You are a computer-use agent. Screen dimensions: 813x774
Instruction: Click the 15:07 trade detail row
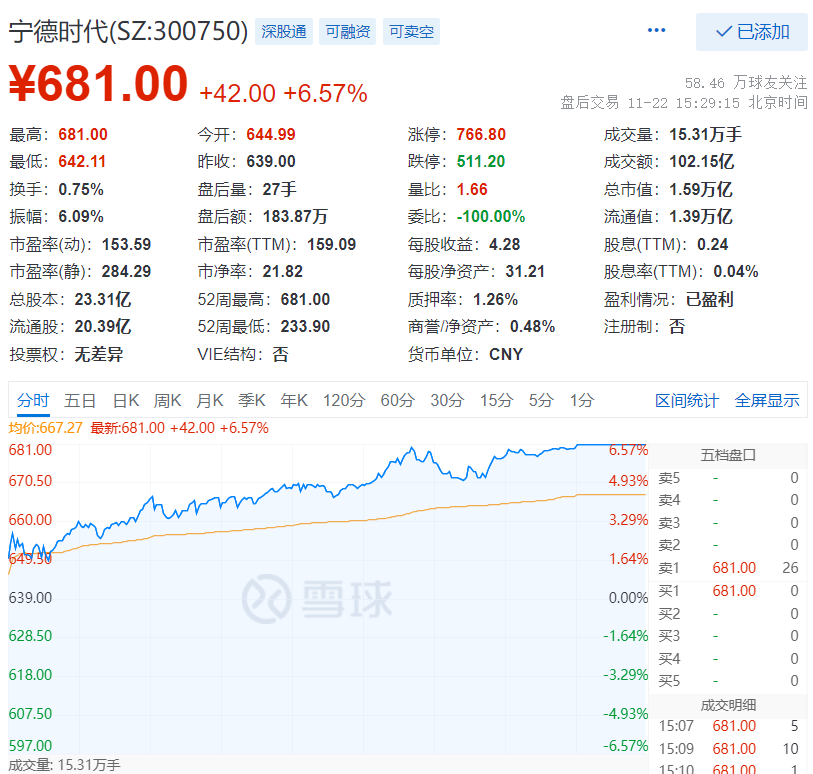click(728, 726)
